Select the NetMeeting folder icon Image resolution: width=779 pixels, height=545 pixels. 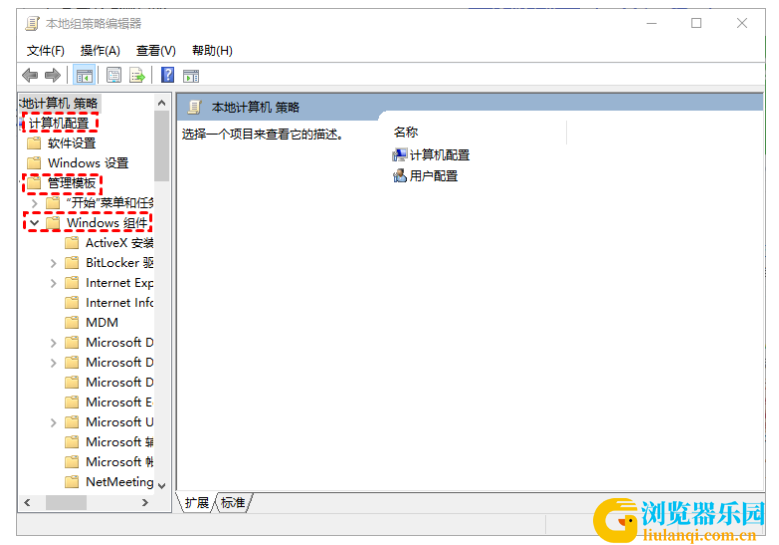(x=72, y=481)
